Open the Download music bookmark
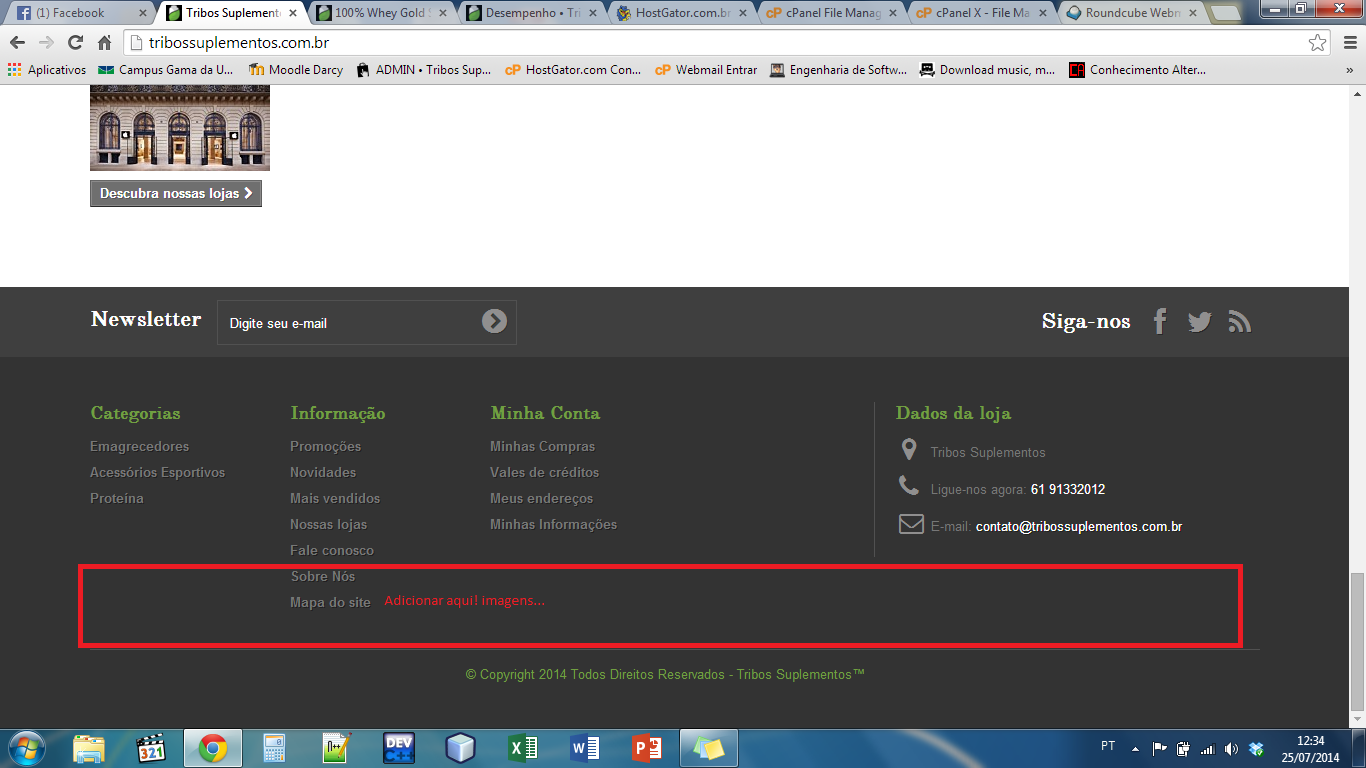This screenshot has width=1366, height=768. pyautogui.click(x=987, y=70)
